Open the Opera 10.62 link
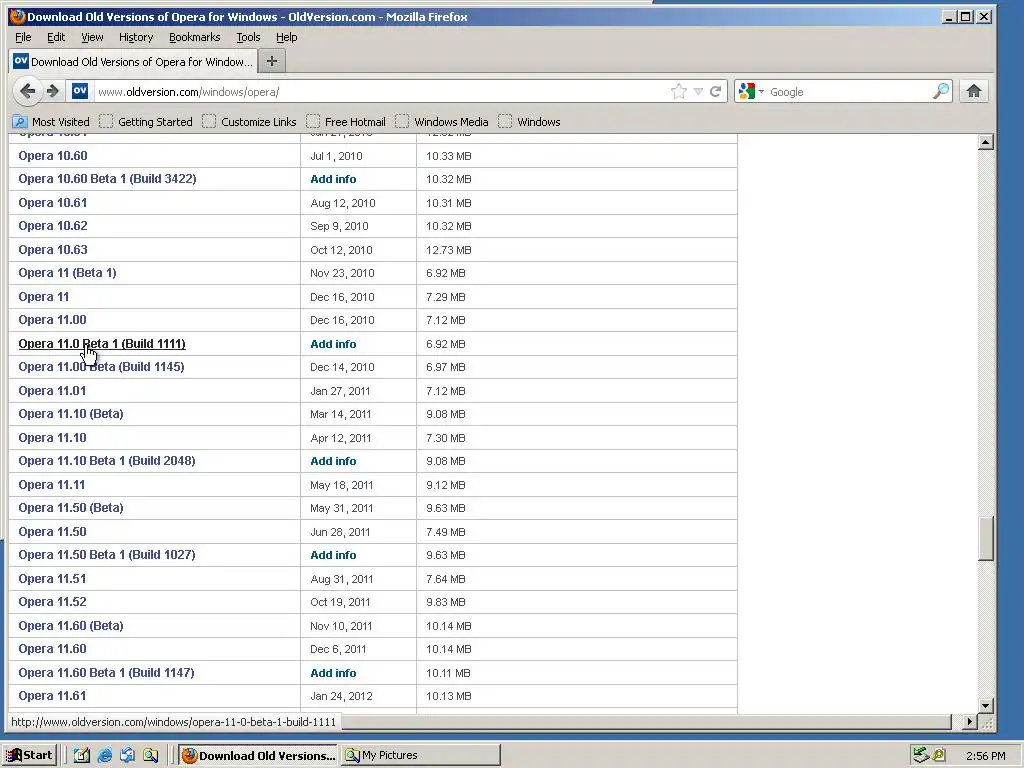The width and height of the screenshot is (1024, 768). click(53, 225)
